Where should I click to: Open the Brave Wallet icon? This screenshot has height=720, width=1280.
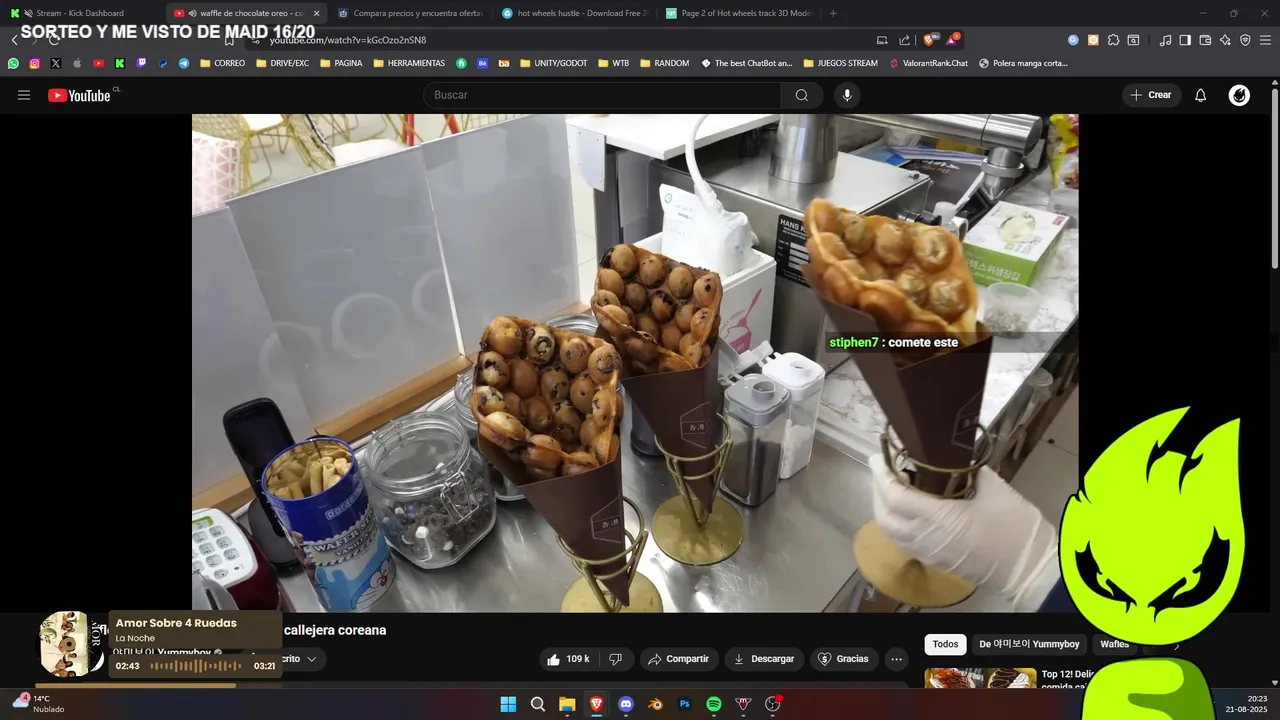coord(1205,40)
